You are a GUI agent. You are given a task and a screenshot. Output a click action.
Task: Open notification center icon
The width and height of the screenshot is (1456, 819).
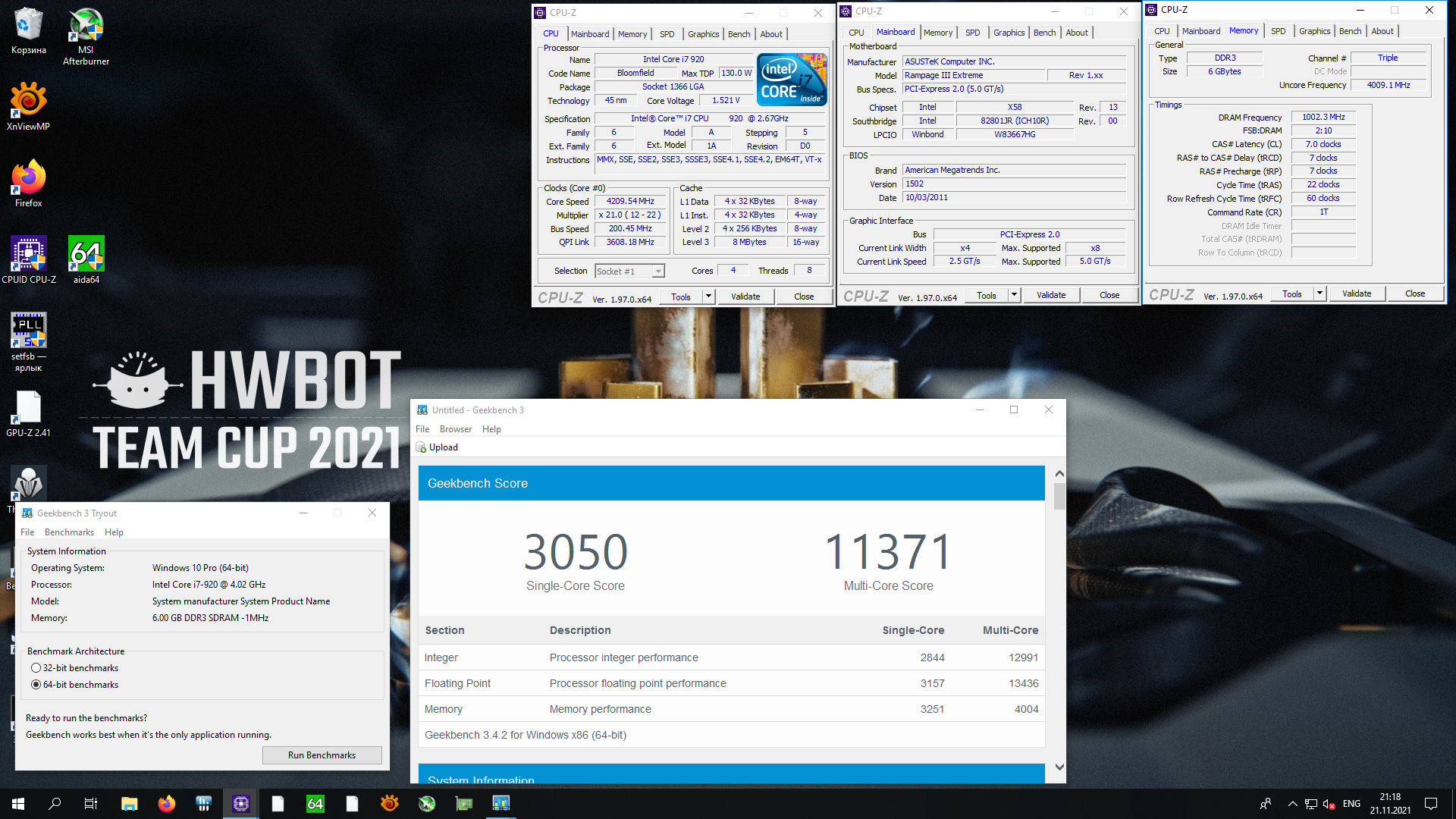click(x=1431, y=804)
